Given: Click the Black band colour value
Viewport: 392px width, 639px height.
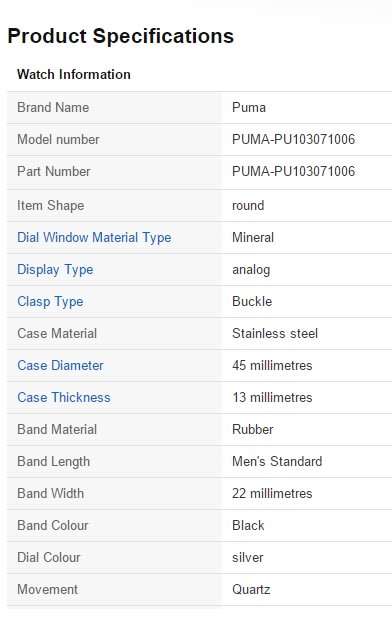Looking at the screenshot, I should (x=248, y=525).
